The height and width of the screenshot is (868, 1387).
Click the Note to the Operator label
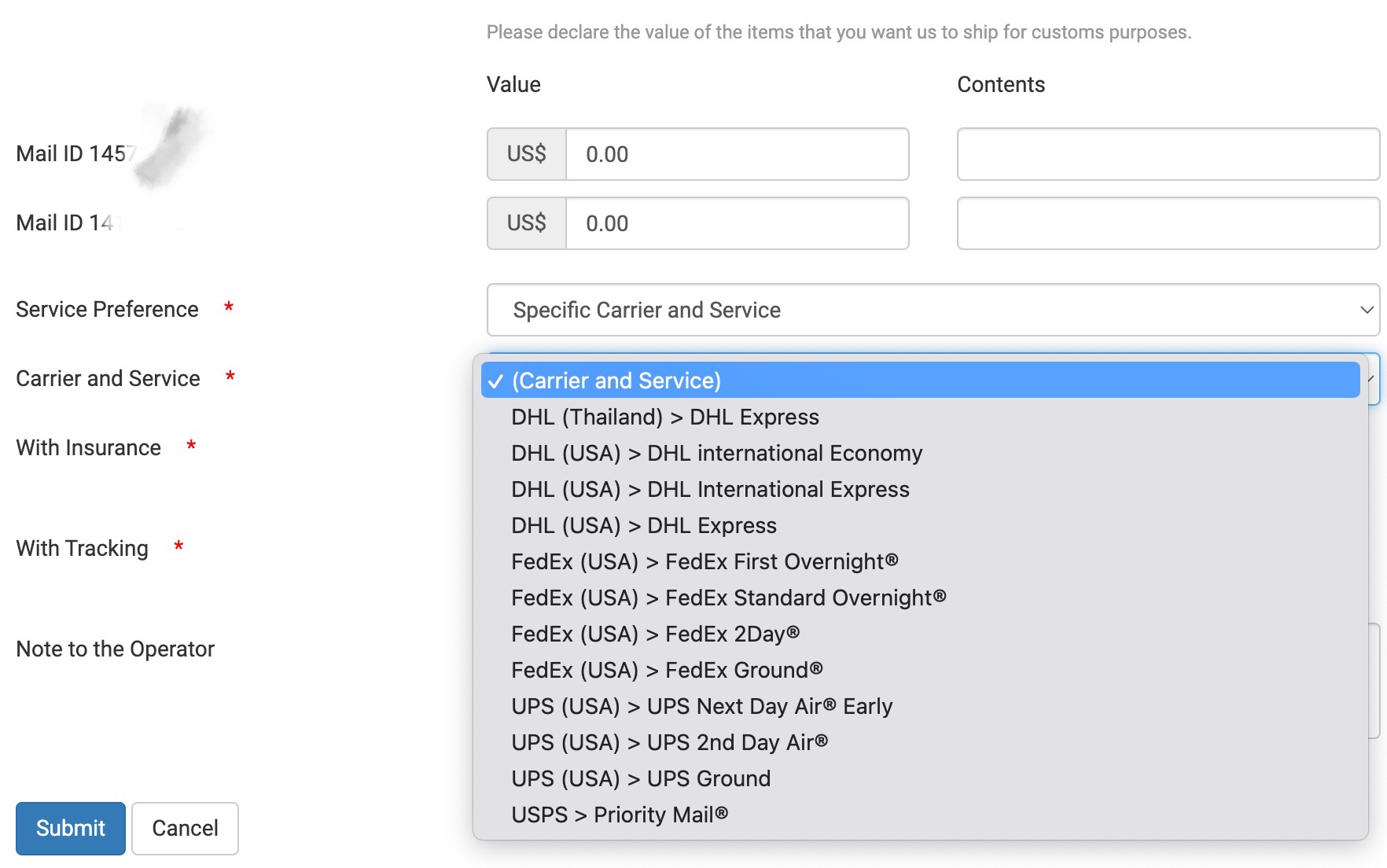point(115,649)
